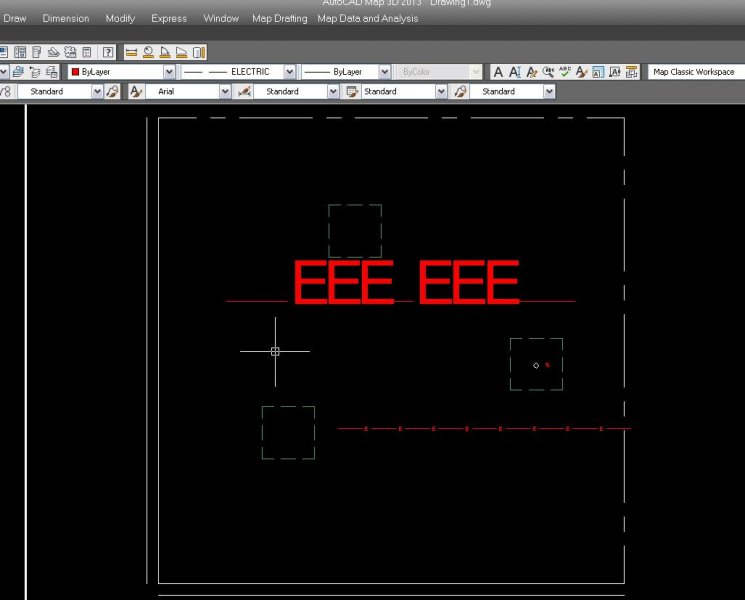Viewport: 745px width, 600px height.
Task: Click the Dimension Style icon
Action: coord(245,91)
